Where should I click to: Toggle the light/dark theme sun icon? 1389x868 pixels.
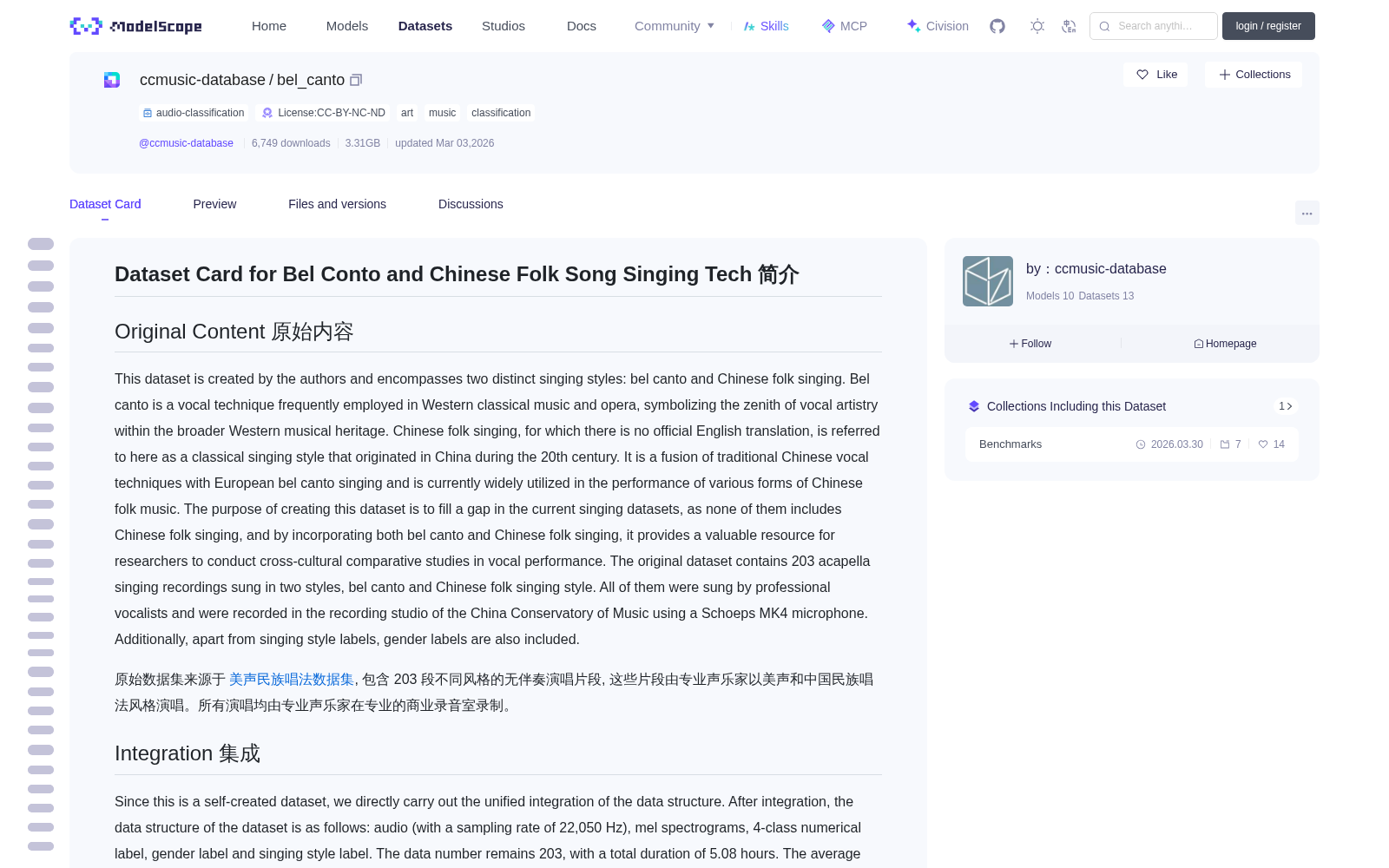click(1037, 26)
